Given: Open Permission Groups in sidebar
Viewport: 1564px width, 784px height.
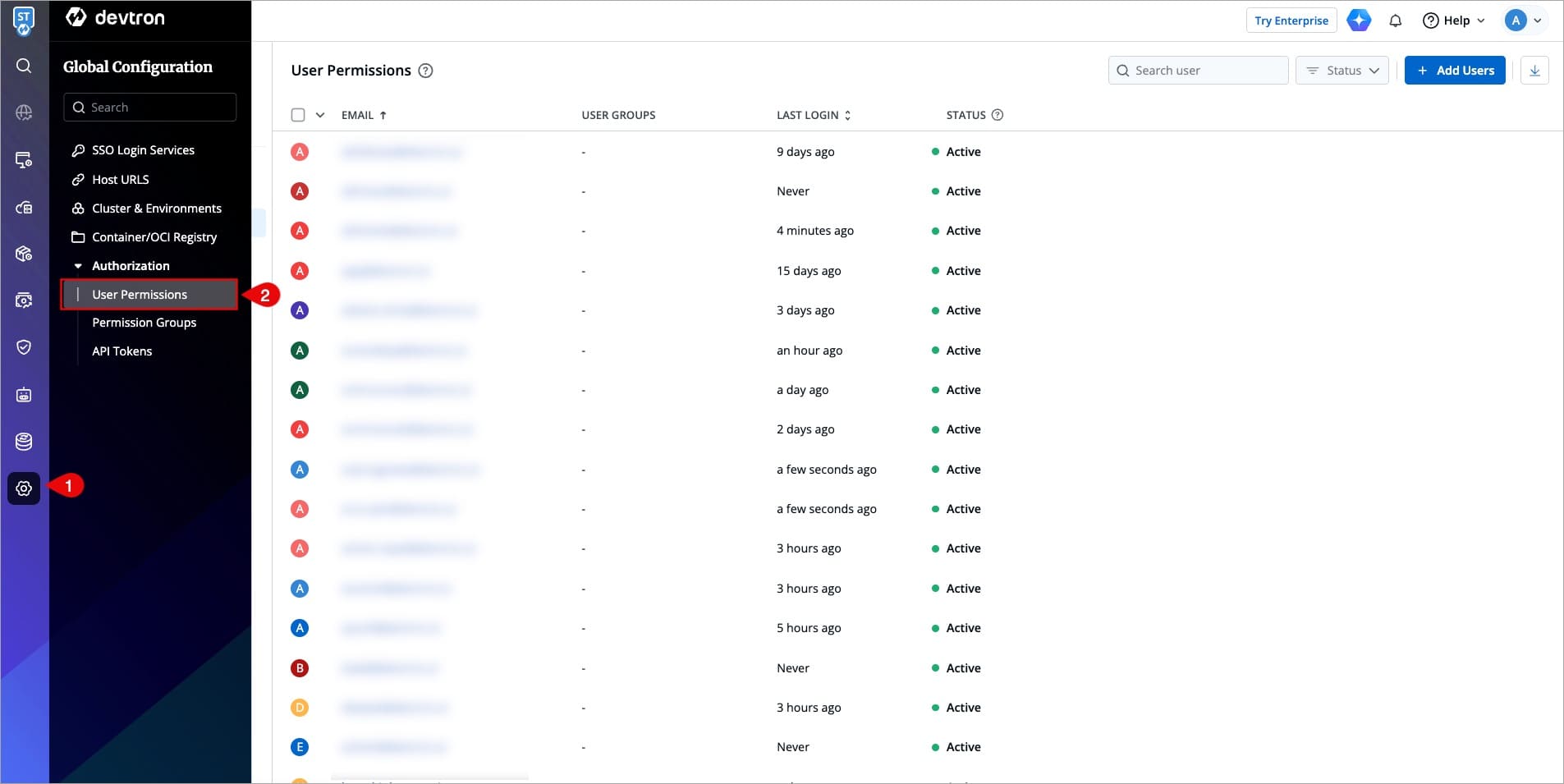Looking at the screenshot, I should [144, 323].
